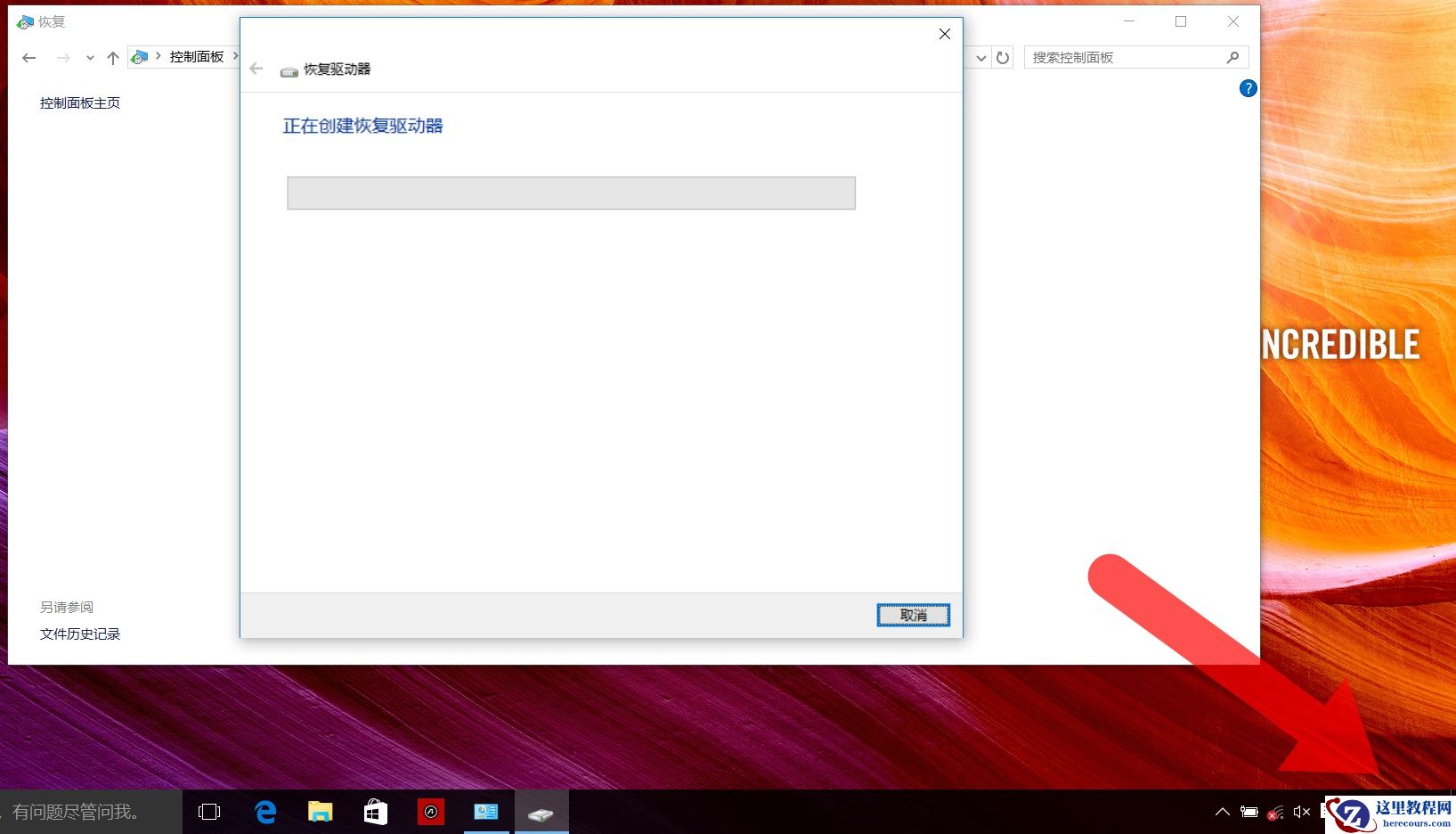
Task: Click the Recovery icon in the address bar breadcrumb
Action: [x=139, y=56]
